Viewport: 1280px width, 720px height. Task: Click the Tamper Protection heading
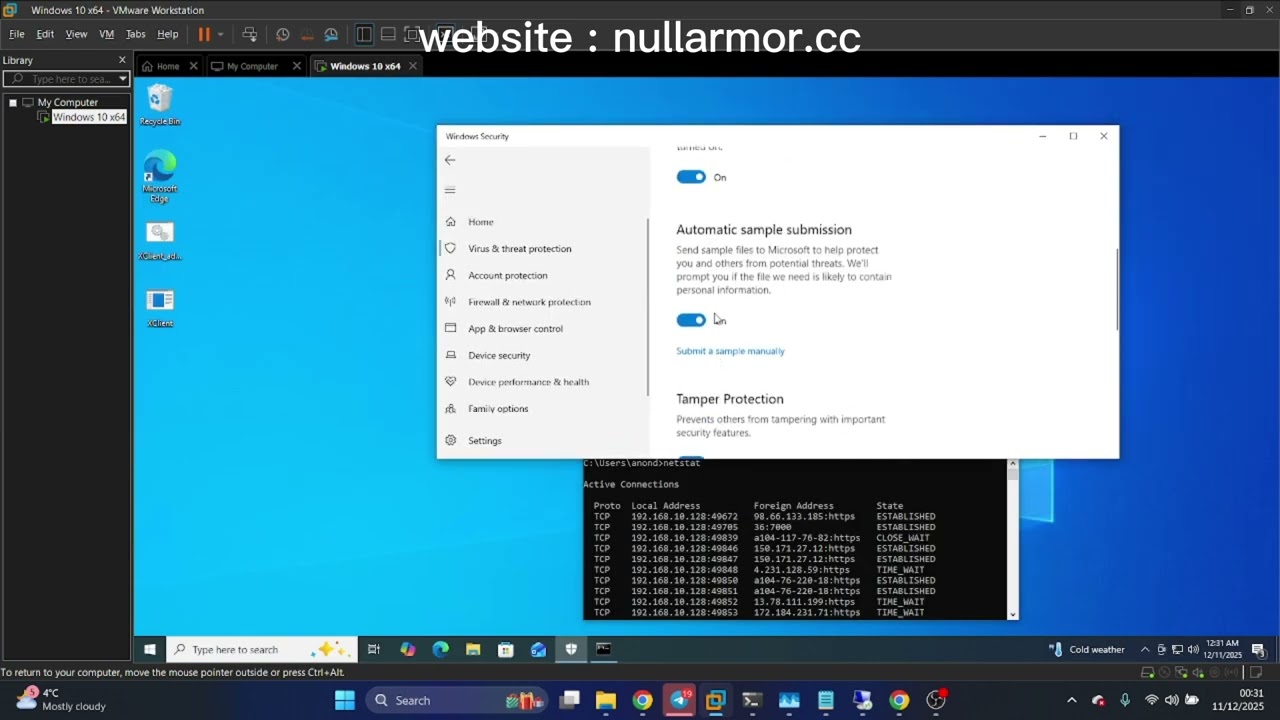pos(730,399)
